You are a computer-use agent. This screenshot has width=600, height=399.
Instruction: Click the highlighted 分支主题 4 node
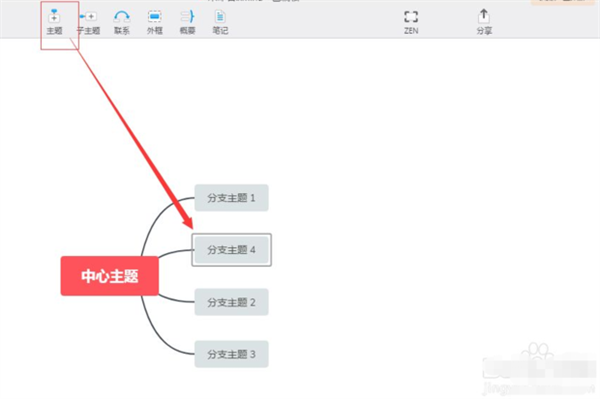pos(232,250)
